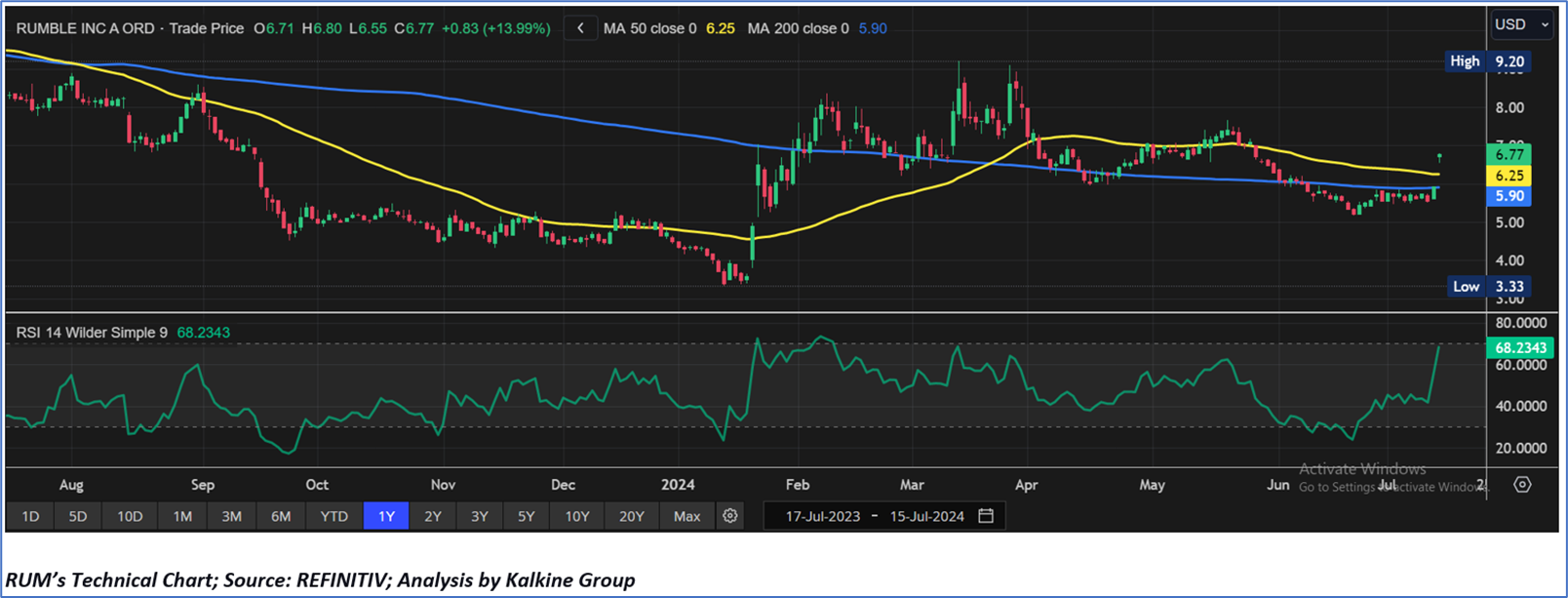Click the MA 200 close indicator label
The height and width of the screenshot is (598, 1568).
(798, 29)
